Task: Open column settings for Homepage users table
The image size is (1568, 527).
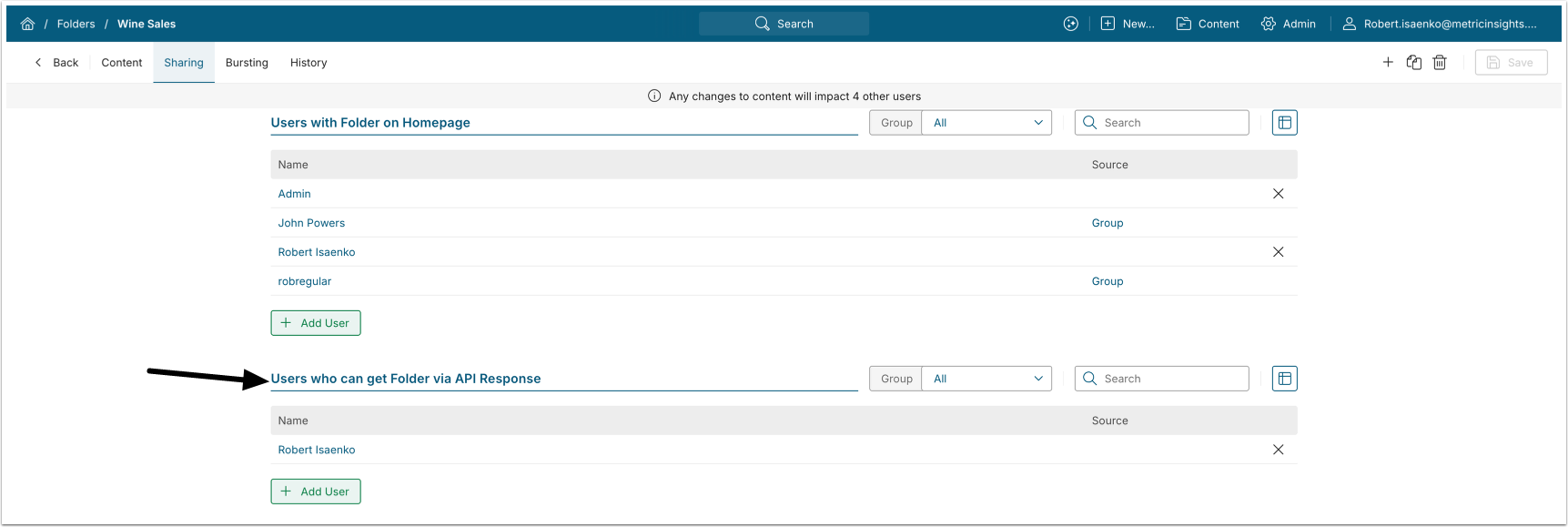Action: (x=1284, y=123)
